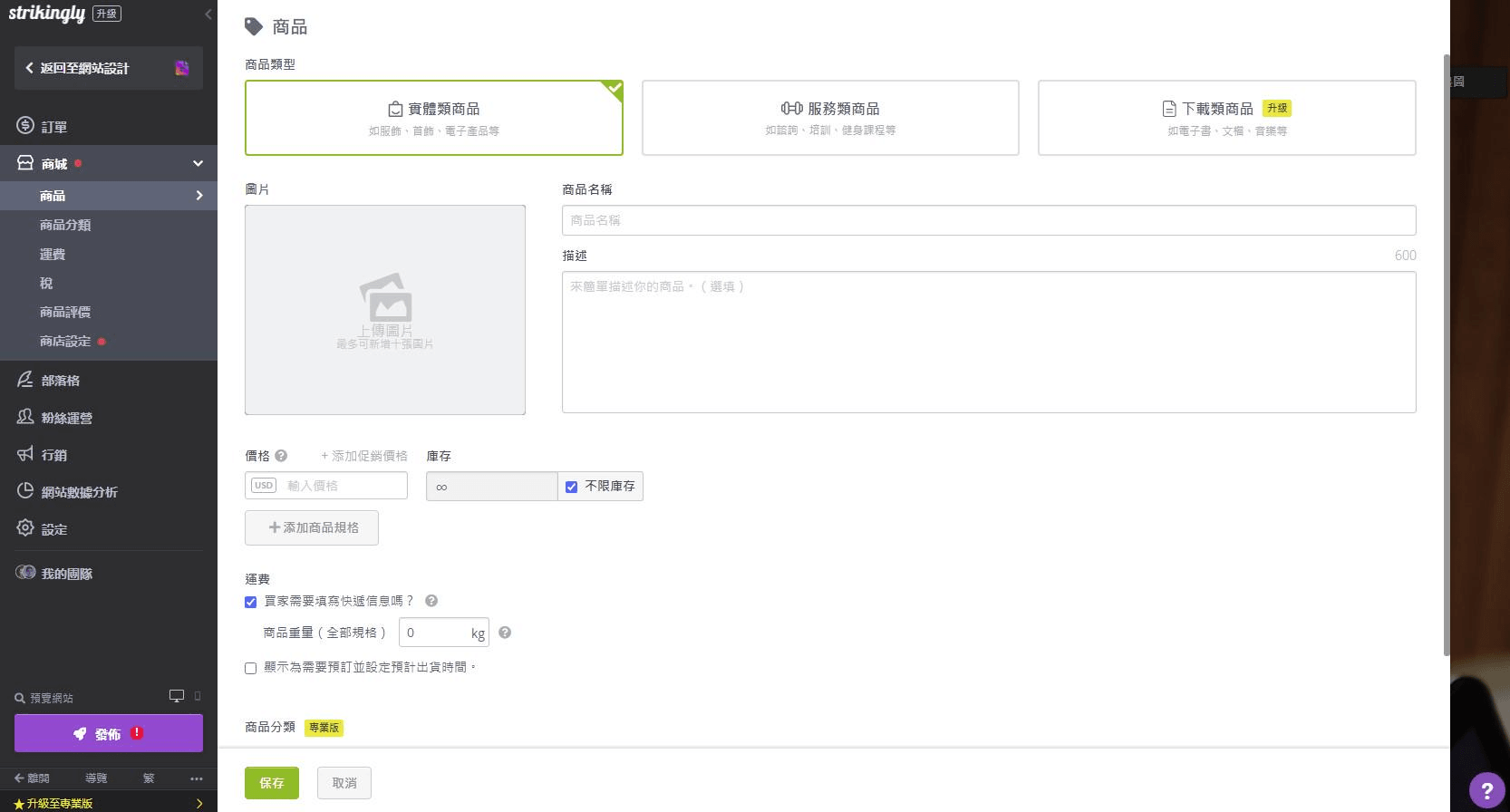Screen dimensions: 1510x812
Task: Click the 升級 badge on 下載類商品
Action: pos(1277,108)
